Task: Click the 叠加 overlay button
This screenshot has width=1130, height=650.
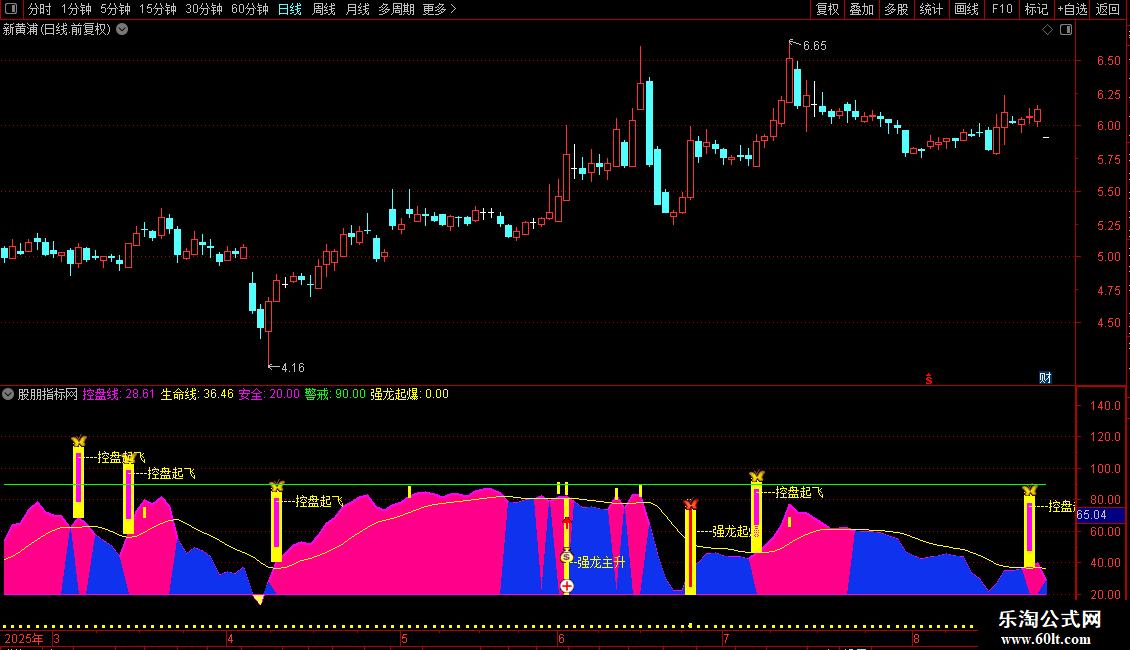Action: [861, 9]
